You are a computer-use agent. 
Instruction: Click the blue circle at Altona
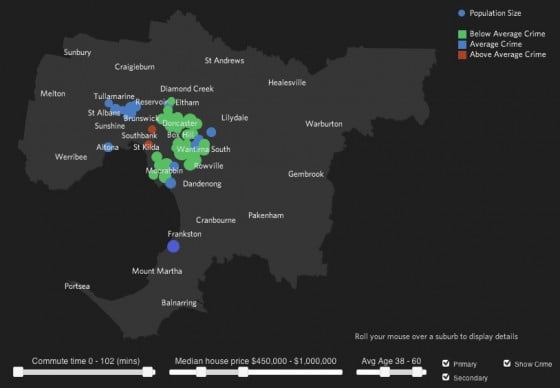tap(108, 147)
